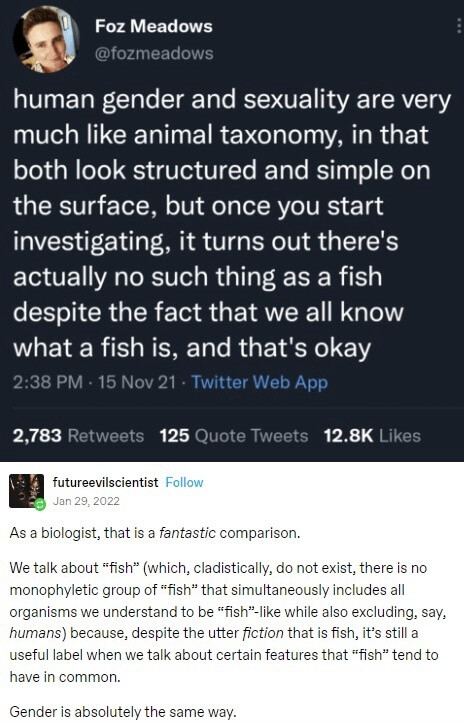View the 125 Quote Tweets
This screenshot has width=464, height=725.
tap(234, 436)
